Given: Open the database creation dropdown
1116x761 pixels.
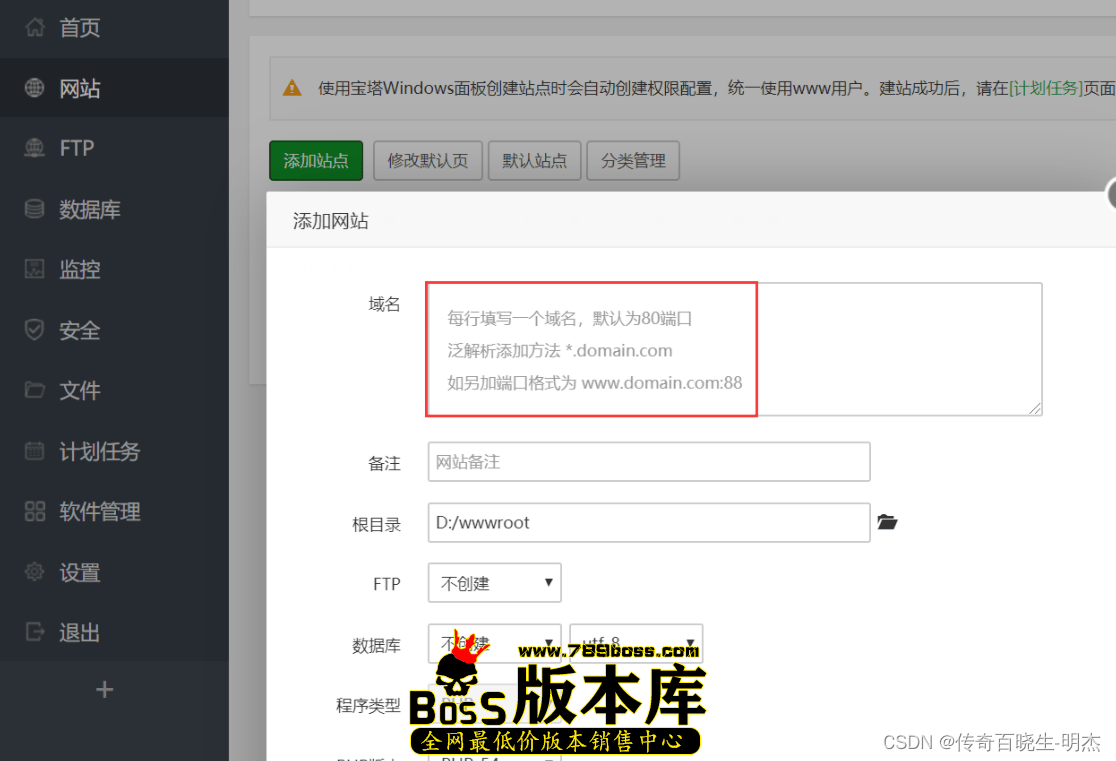Looking at the screenshot, I should coord(494,643).
